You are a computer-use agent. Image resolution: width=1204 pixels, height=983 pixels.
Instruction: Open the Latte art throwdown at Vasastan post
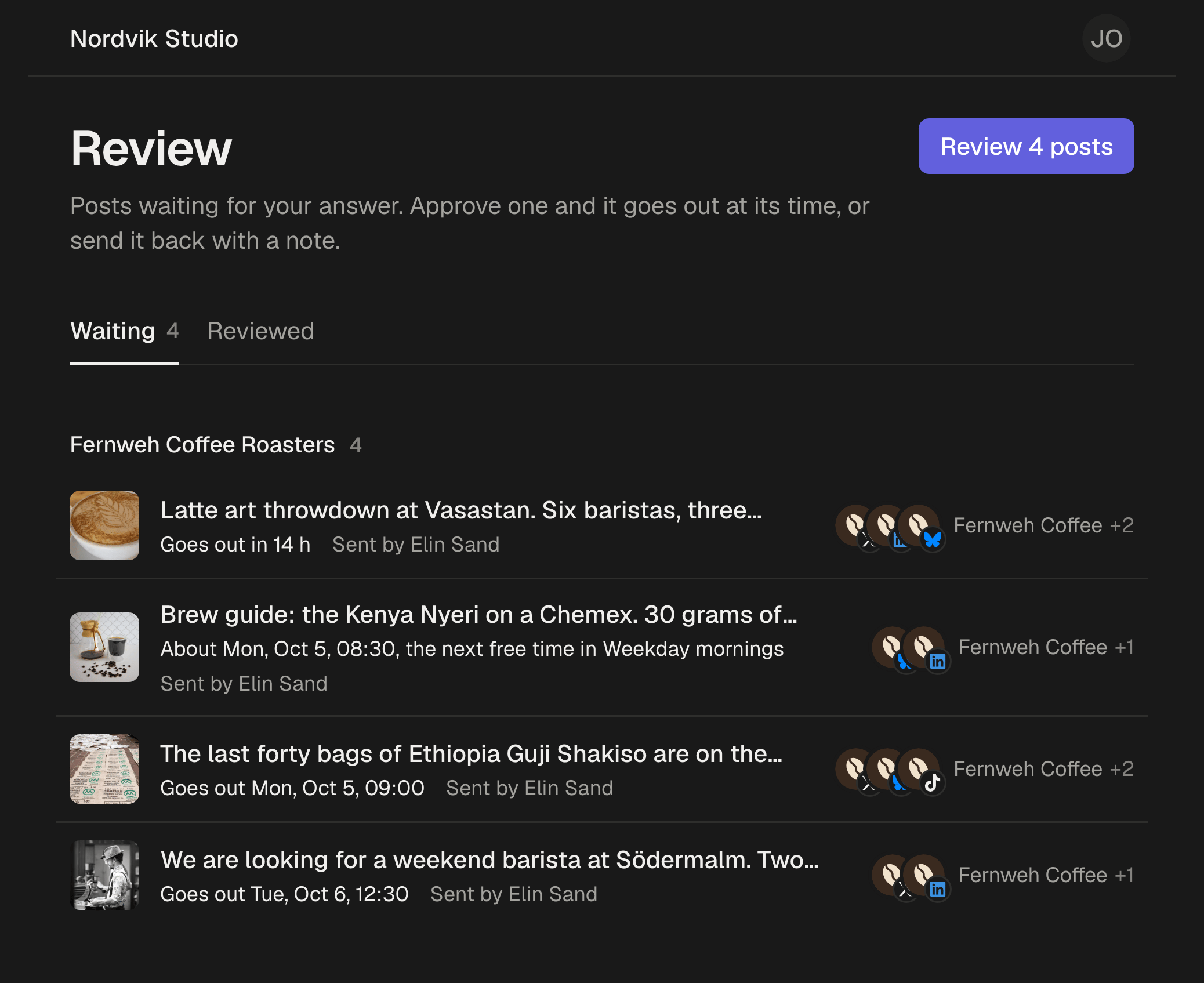pos(601,526)
